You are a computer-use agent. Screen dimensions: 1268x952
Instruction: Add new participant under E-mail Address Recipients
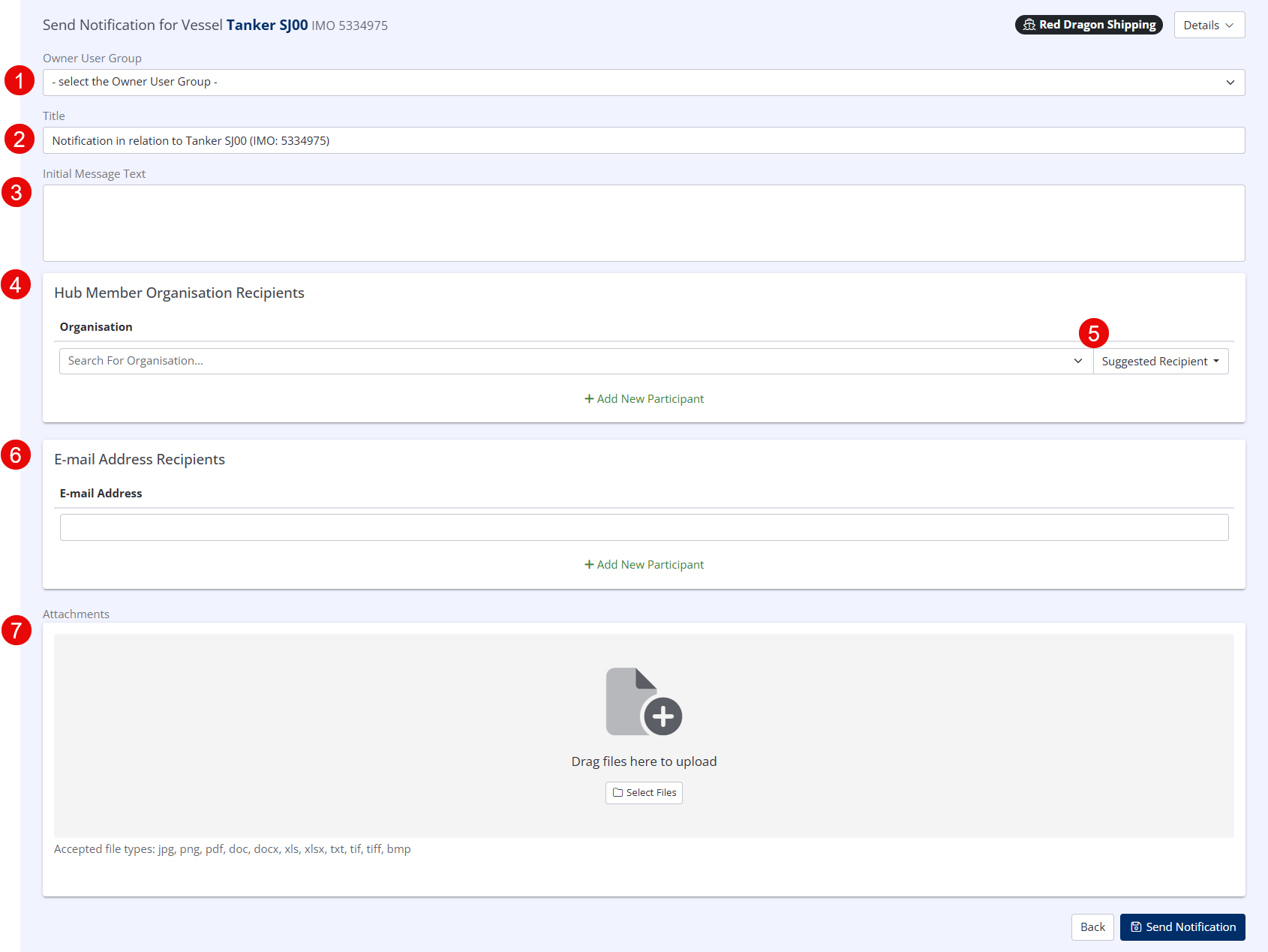pyautogui.click(x=644, y=565)
